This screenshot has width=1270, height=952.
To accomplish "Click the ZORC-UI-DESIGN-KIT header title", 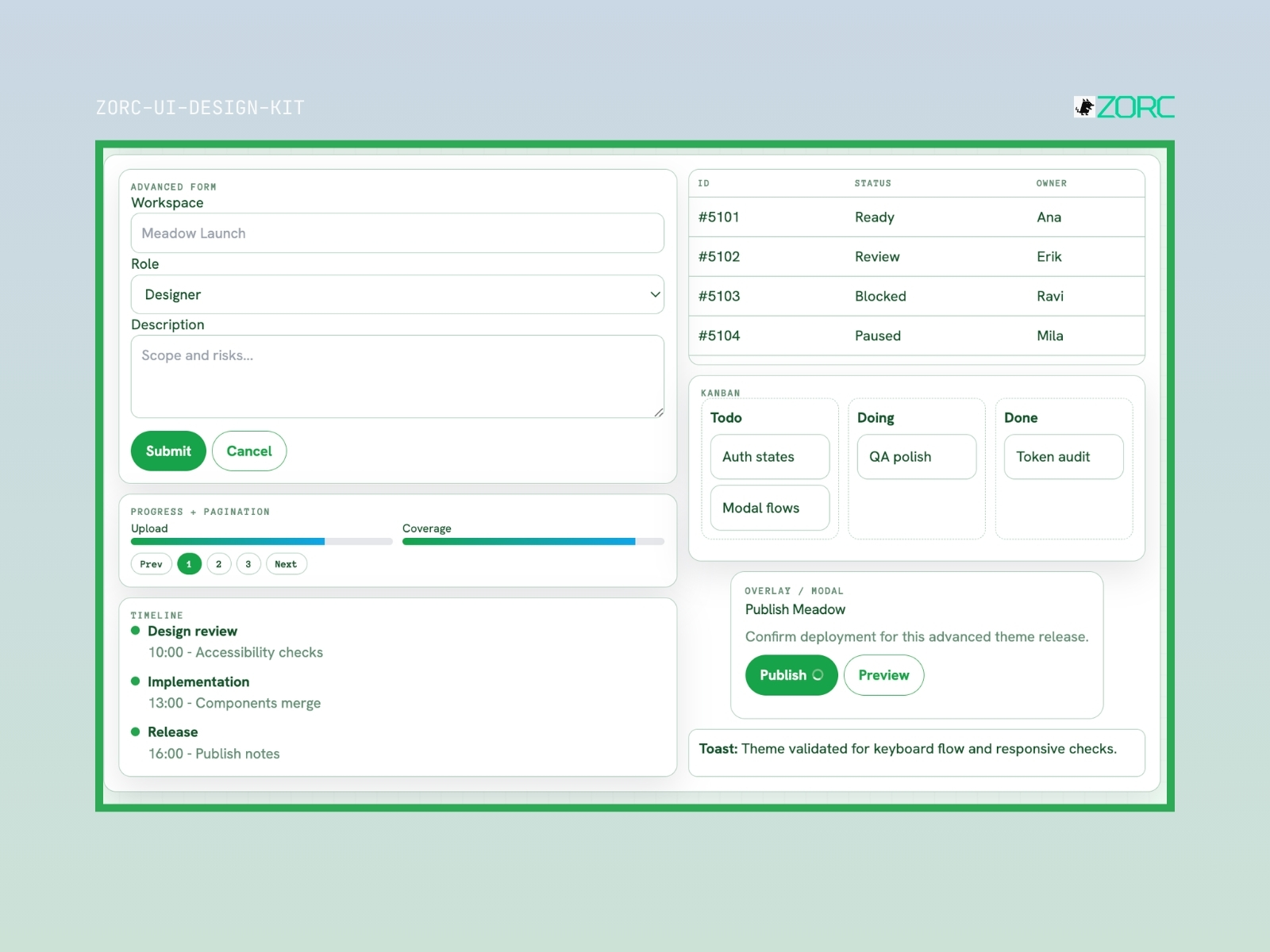I will 200,108.
